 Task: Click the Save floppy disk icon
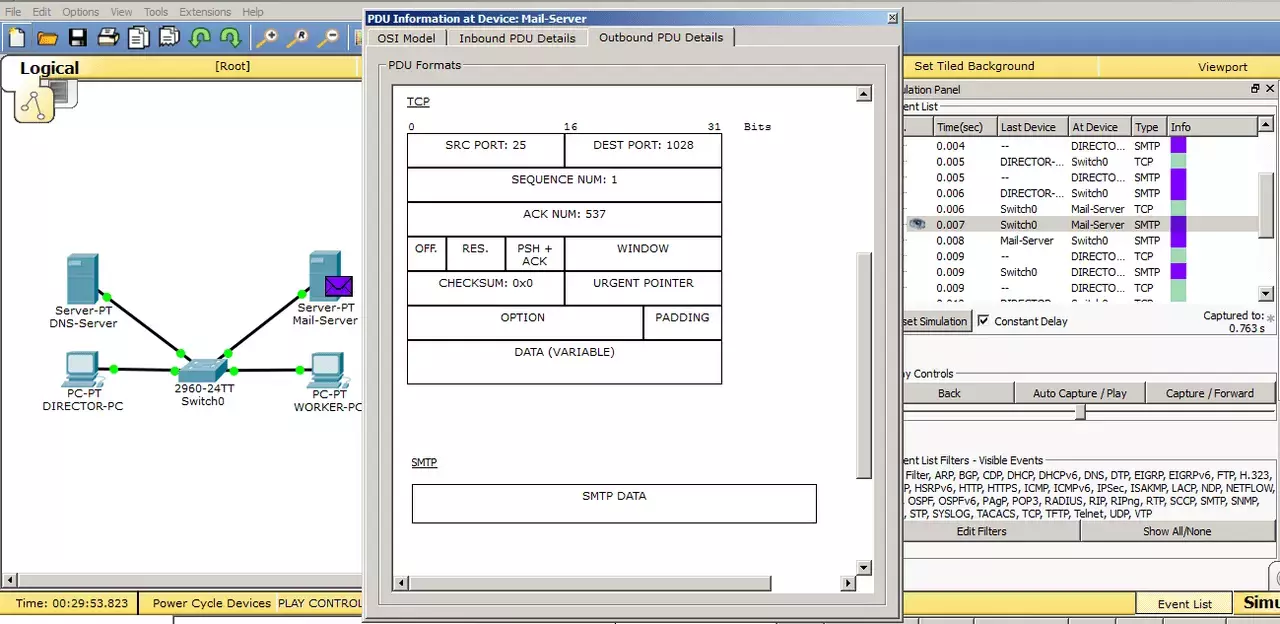pos(77,38)
